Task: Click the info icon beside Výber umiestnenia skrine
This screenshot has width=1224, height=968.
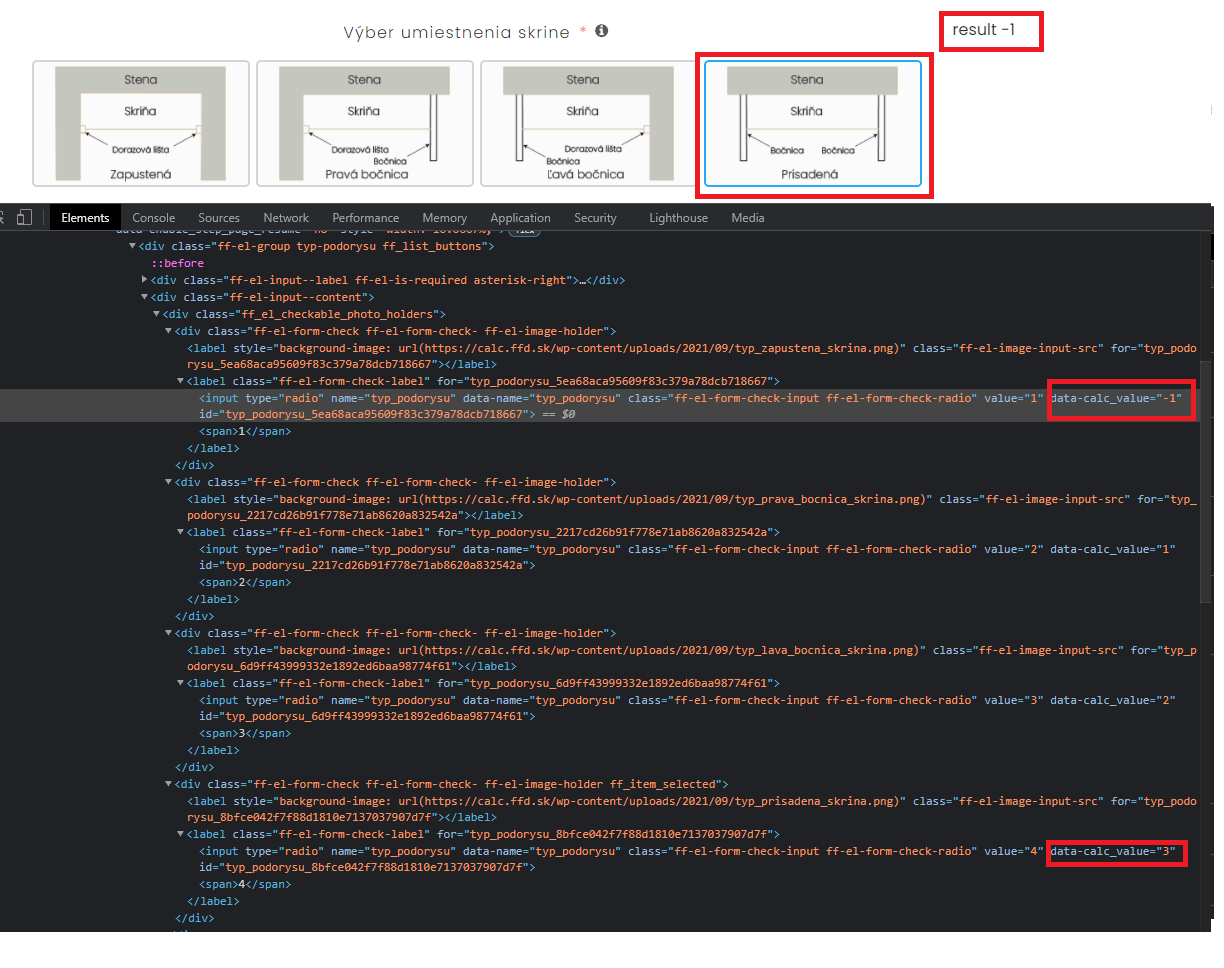Action: [602, 31]
